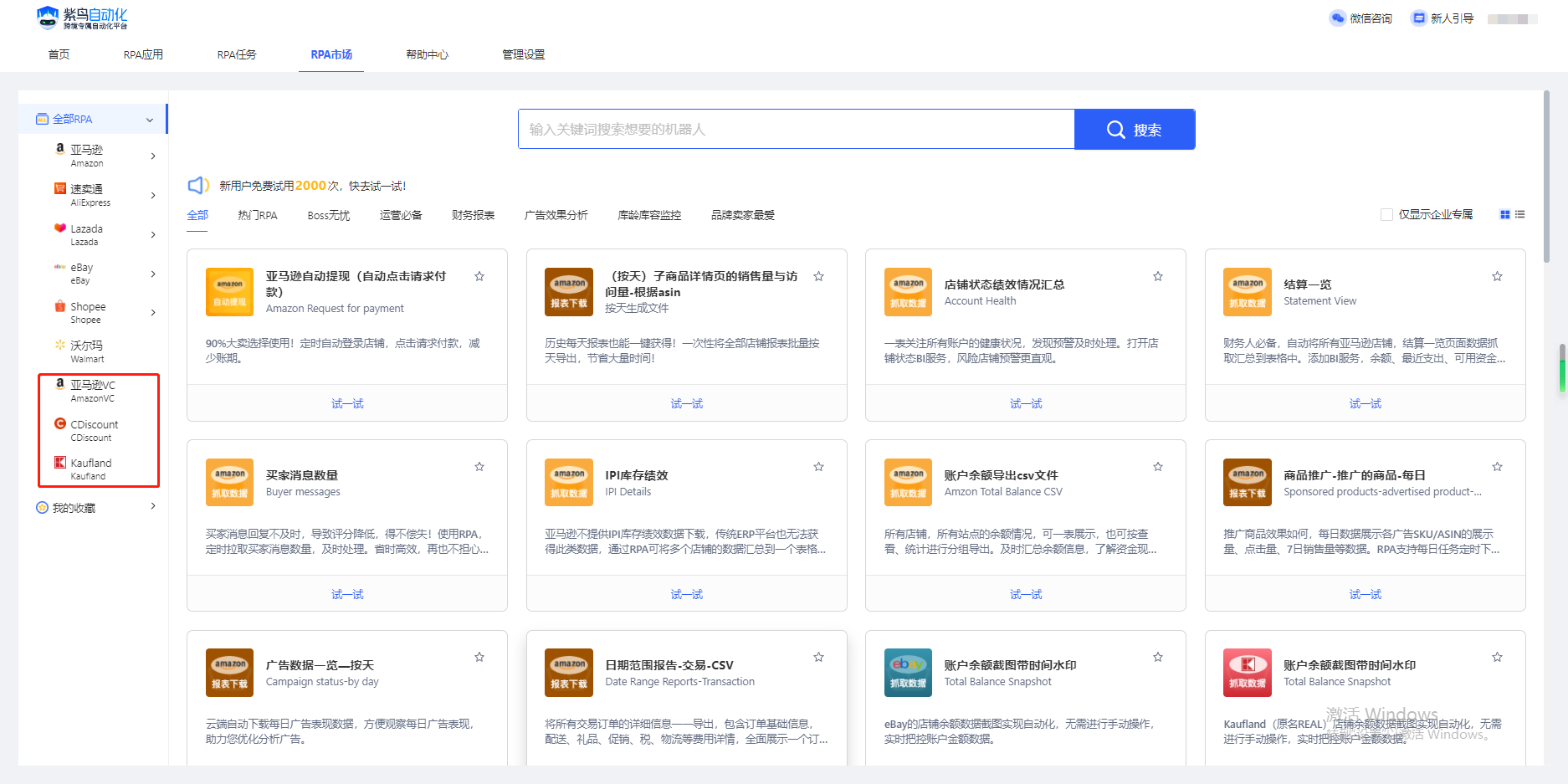Star the 结算一览 Statement View card
The image size is (1568, 784).
pyautogui.click(x=1498, y=276)
